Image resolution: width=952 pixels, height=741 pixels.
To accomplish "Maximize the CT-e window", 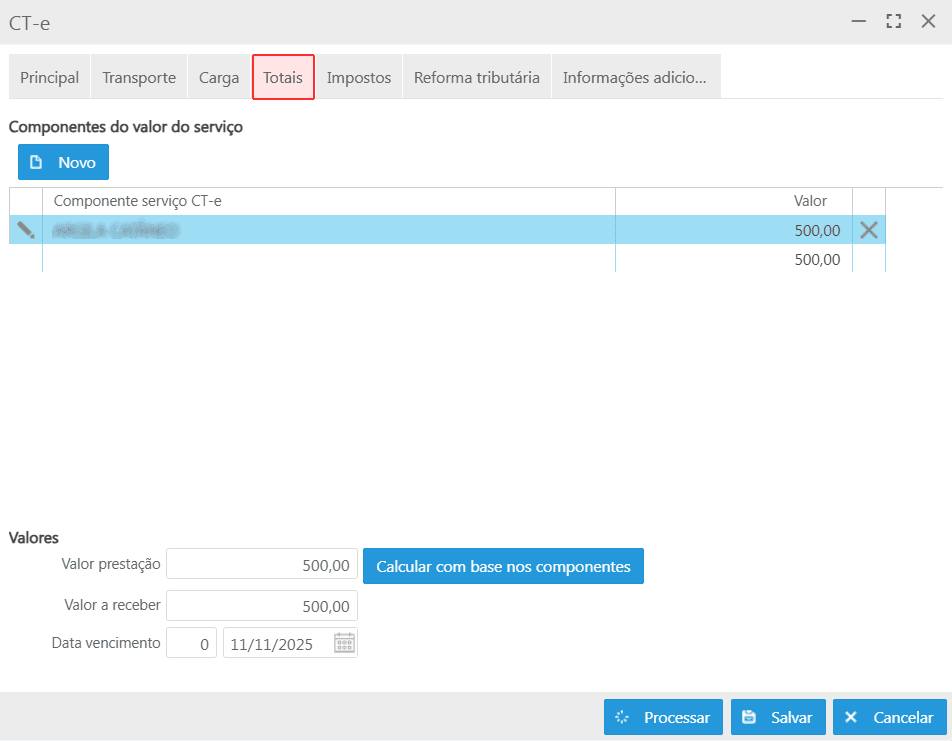I will pyautogui.click(x=894, y=21).
